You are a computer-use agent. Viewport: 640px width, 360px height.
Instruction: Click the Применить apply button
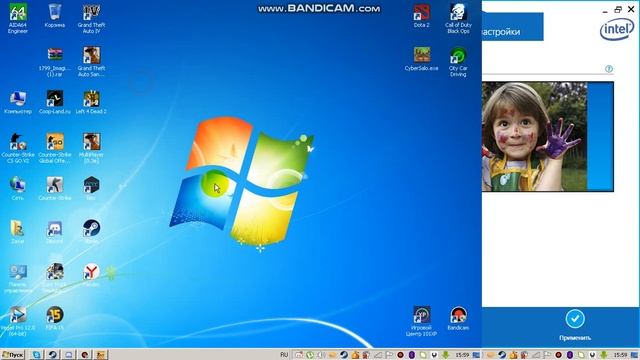[x=575, y=325]
